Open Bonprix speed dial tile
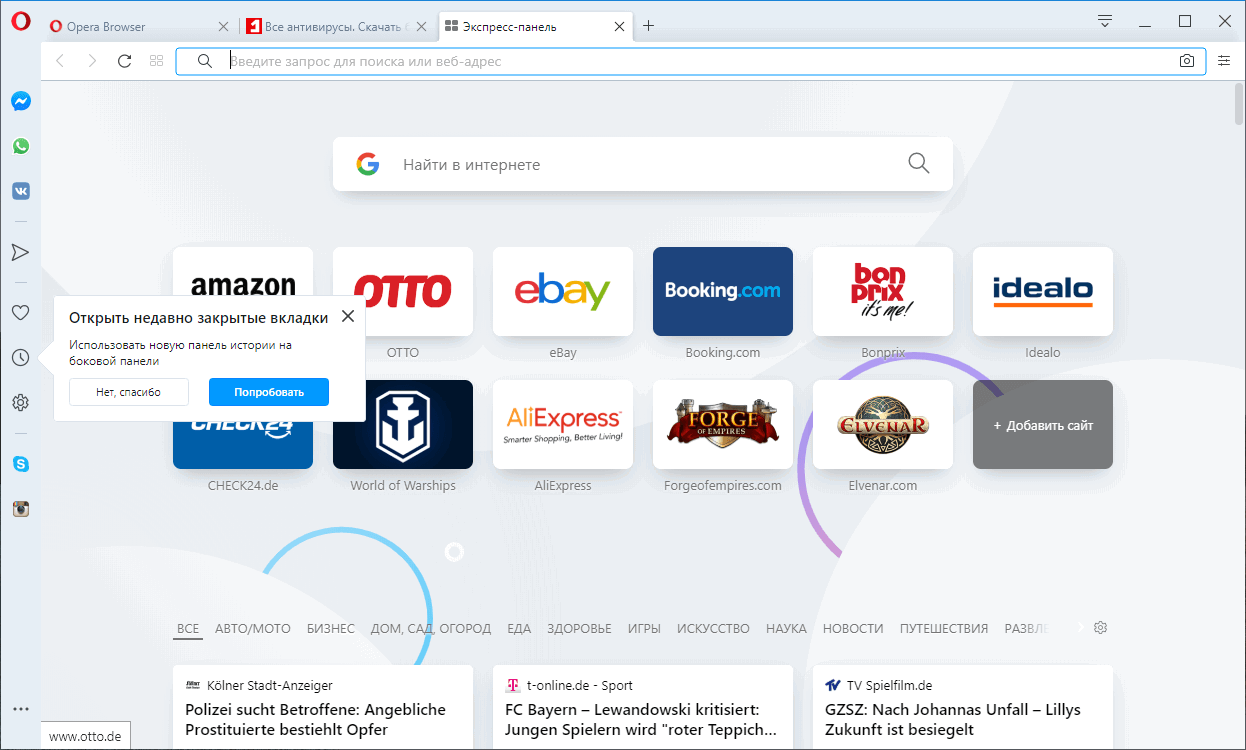Screen dimensions: 1246x750 click(883, 291)
